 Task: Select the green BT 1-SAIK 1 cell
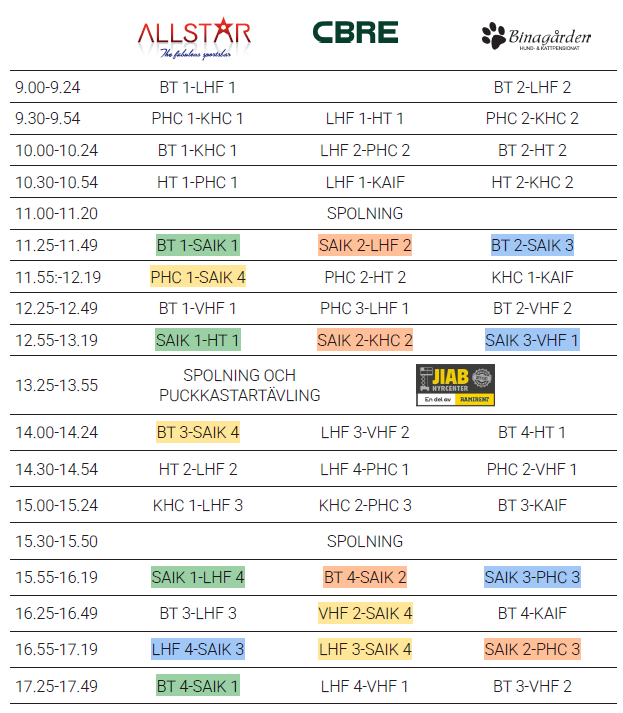(197, 245)
